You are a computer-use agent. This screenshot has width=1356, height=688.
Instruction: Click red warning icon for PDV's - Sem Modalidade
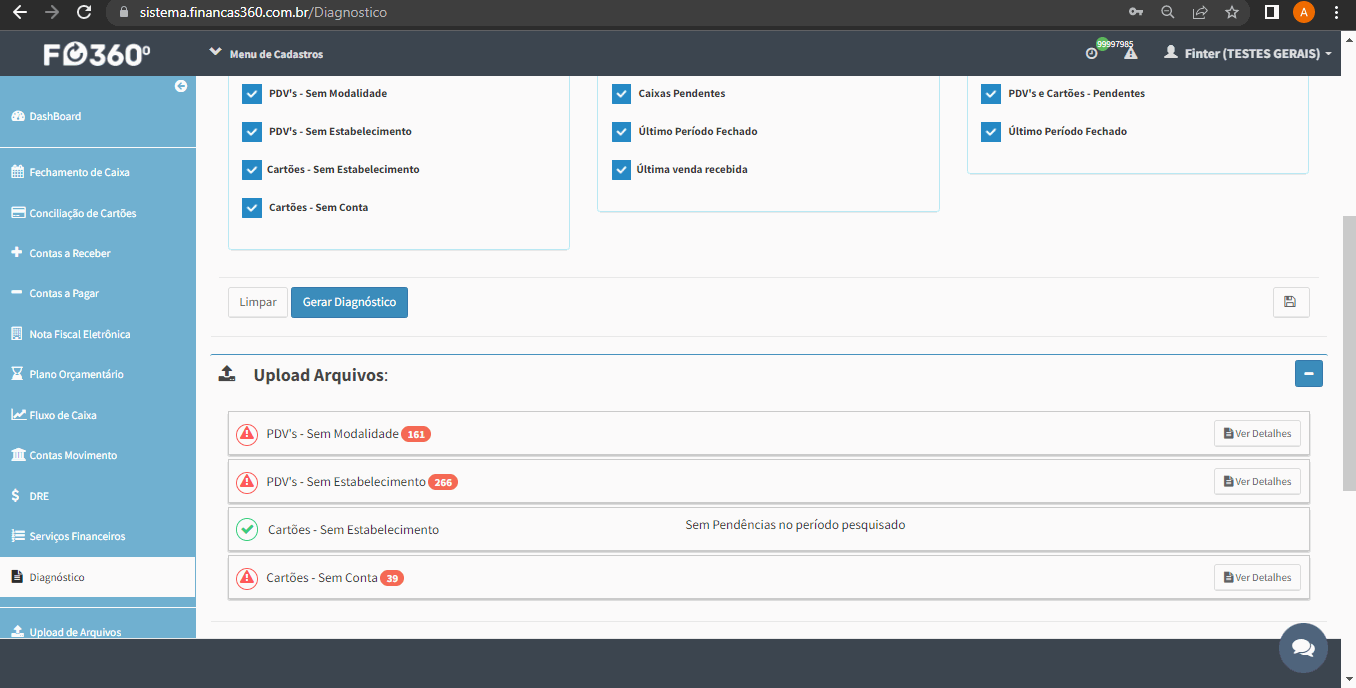[x=246, y=434]
